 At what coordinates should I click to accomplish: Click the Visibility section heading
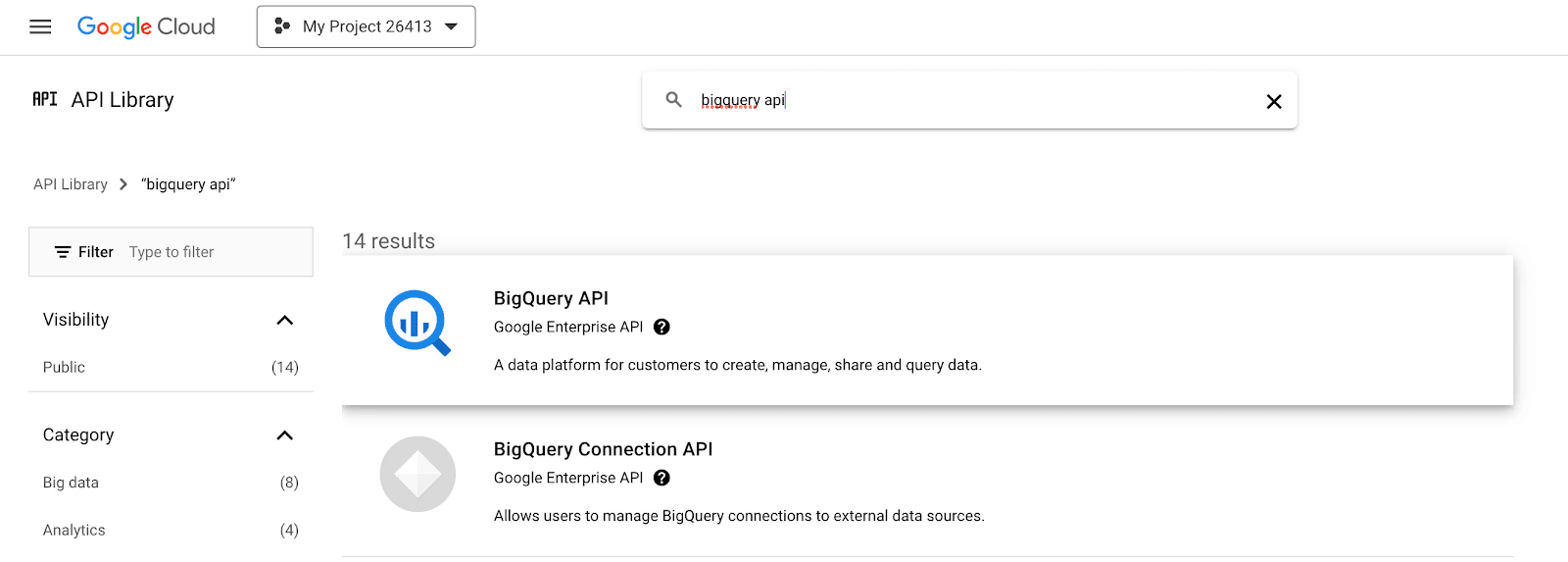(75, 320)
